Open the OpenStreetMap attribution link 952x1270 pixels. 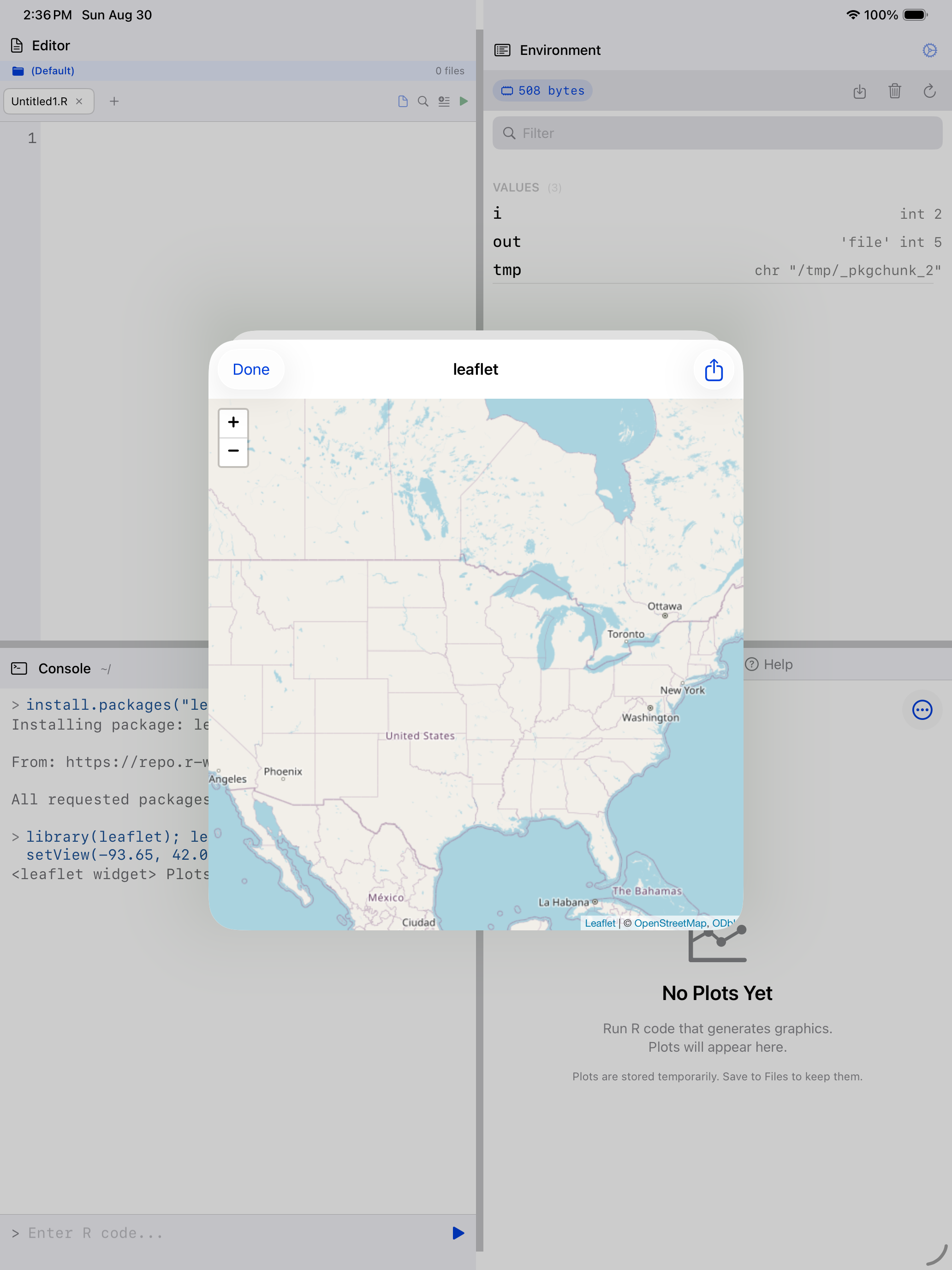click(670, 923)
